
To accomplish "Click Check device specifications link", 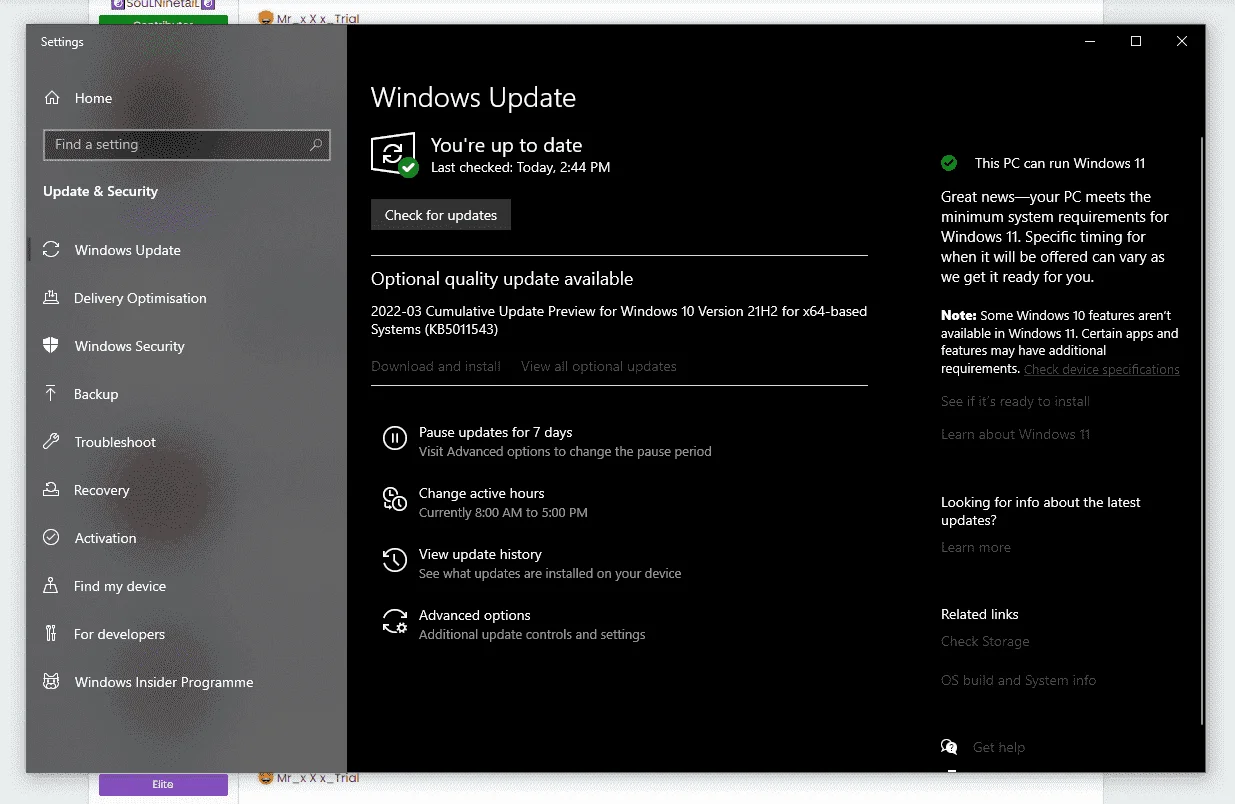I will pos(1102,369).
